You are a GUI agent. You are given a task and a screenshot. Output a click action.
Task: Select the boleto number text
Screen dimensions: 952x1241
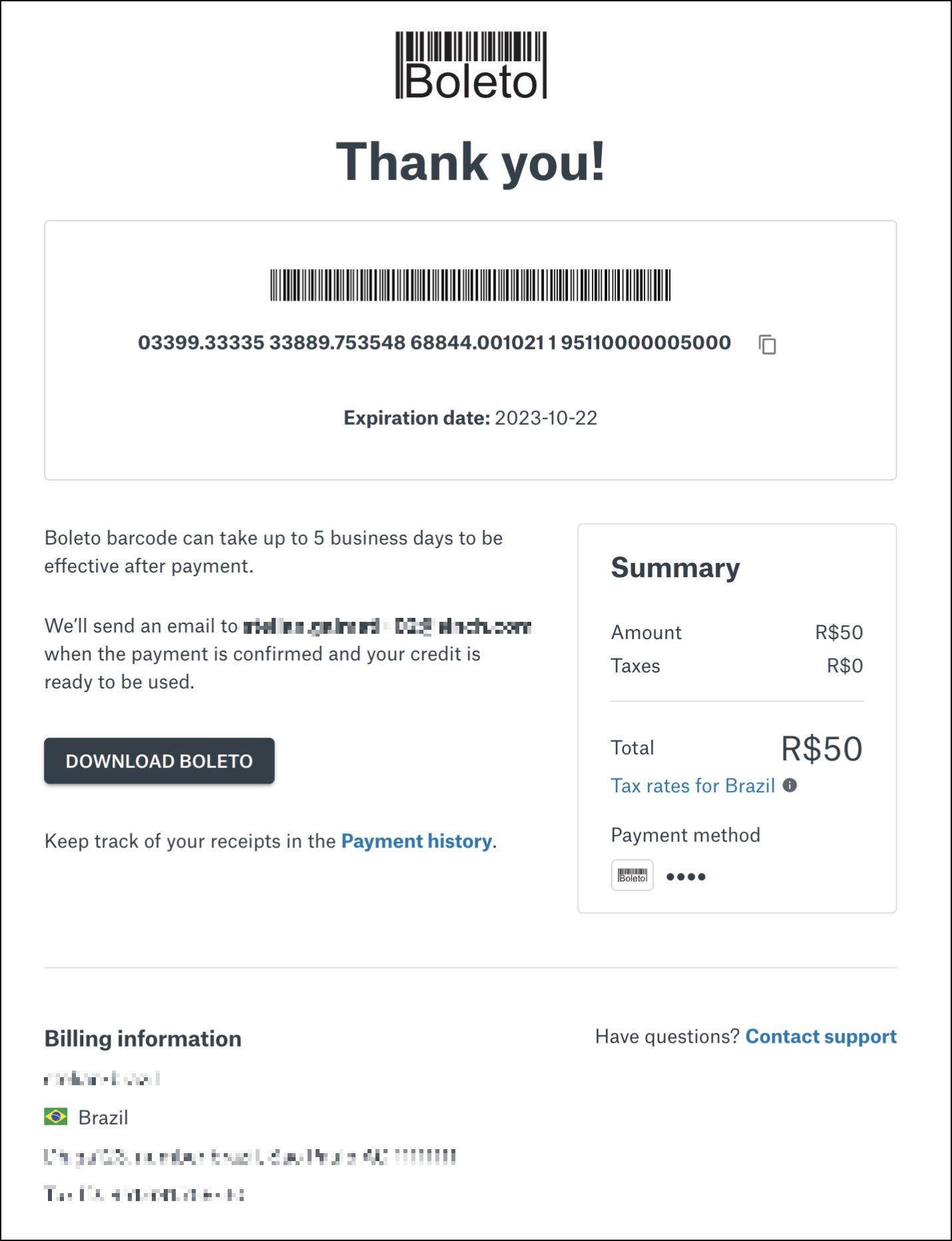(x=435, y=343)
